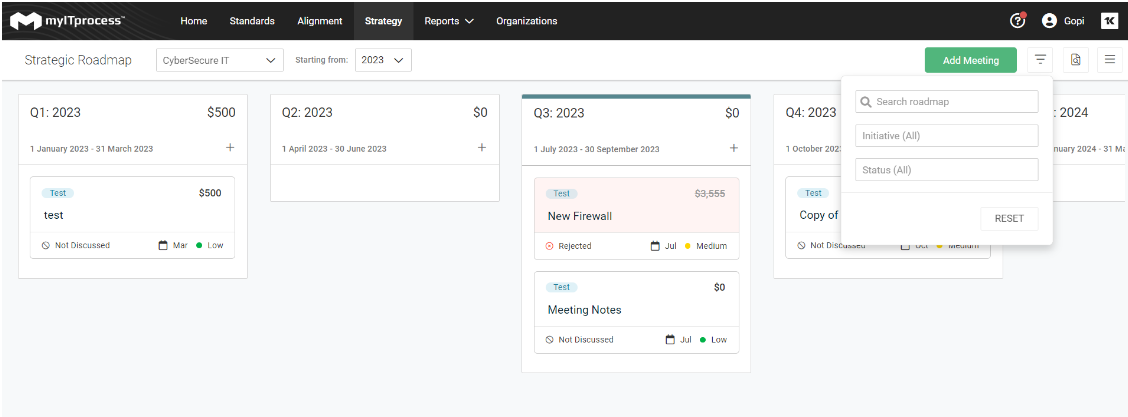Click the Add Meeting button
The image size is (1128, 417).
click(971, 60)
